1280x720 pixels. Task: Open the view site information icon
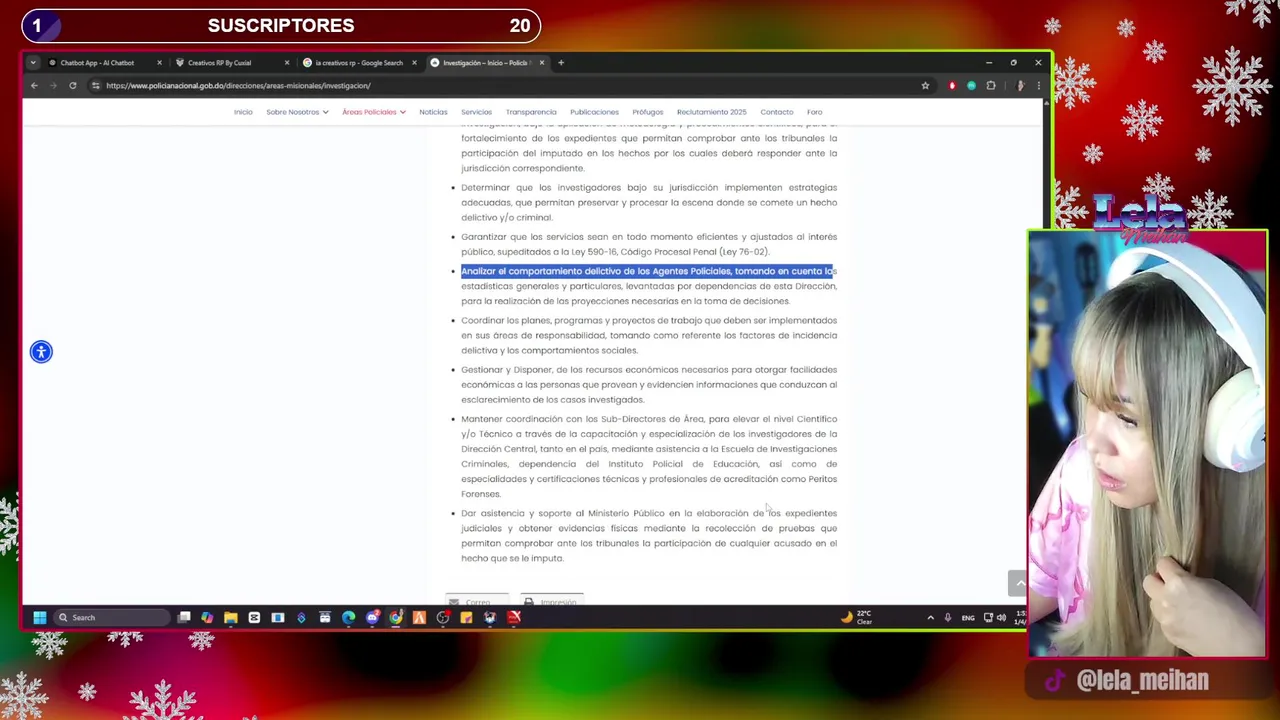click(96, 86)
